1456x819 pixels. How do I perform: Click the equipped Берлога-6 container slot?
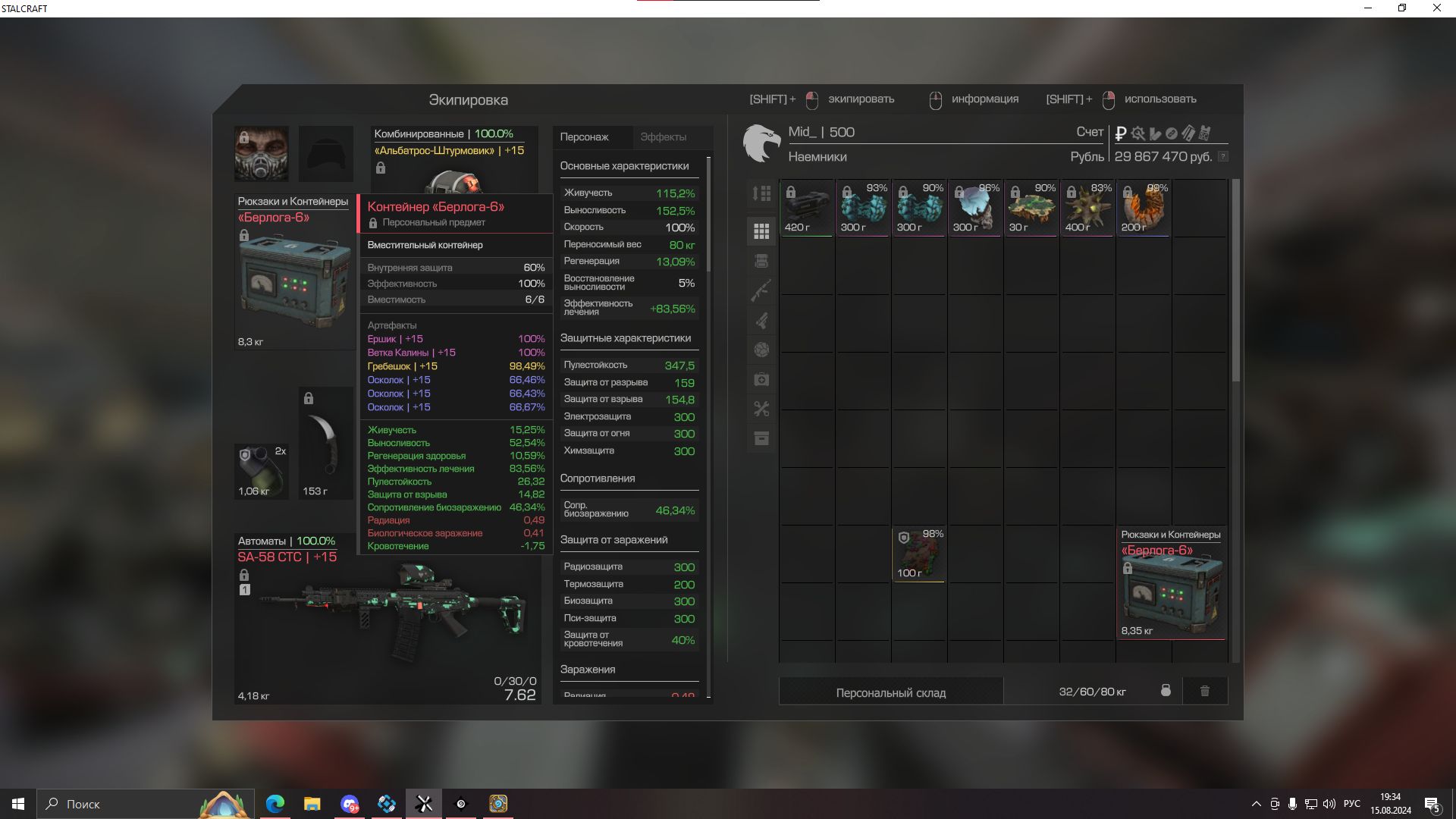(x=294, y=271)
